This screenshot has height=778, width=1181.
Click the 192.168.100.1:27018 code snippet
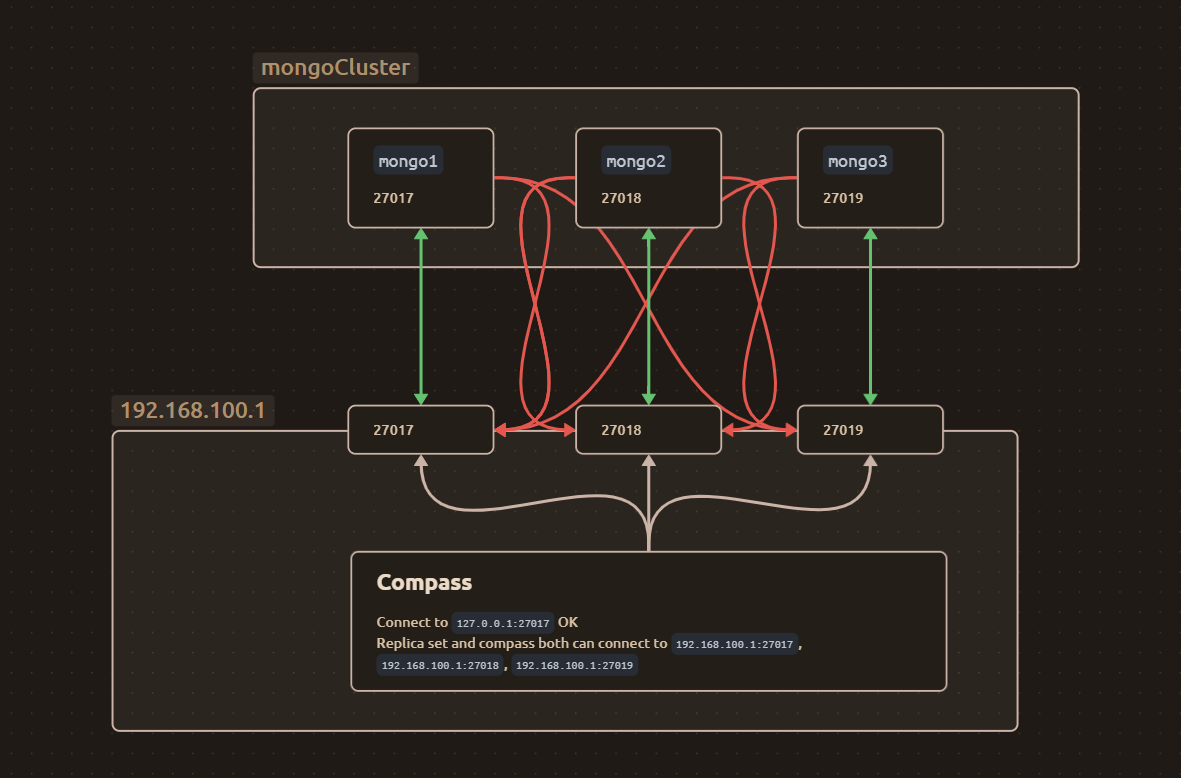tap(440, 665)
